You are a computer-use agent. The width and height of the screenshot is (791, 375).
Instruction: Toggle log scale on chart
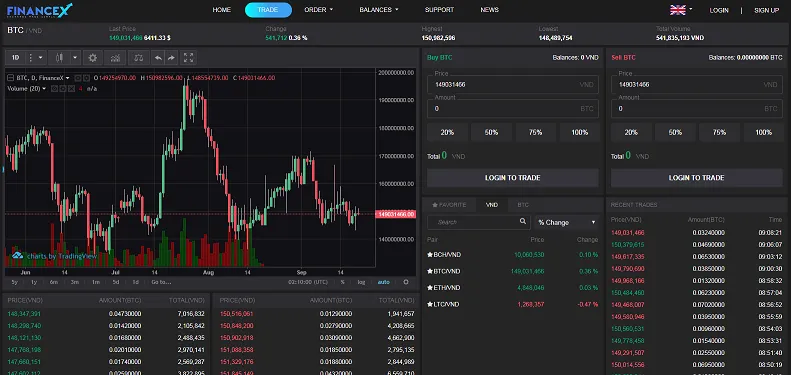[361, 282]
